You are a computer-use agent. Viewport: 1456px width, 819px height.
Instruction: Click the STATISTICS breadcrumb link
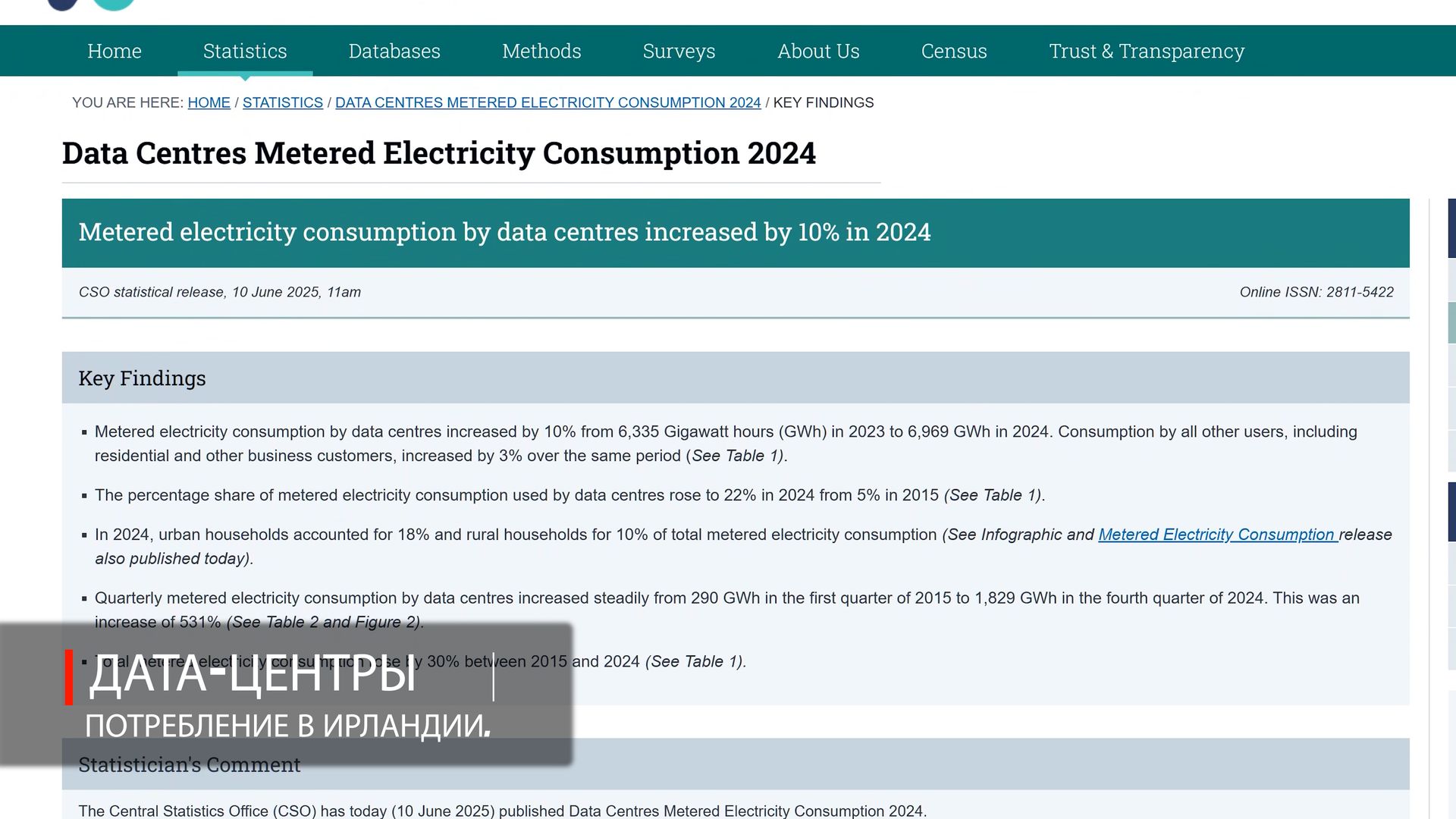[x=282, y=102]
